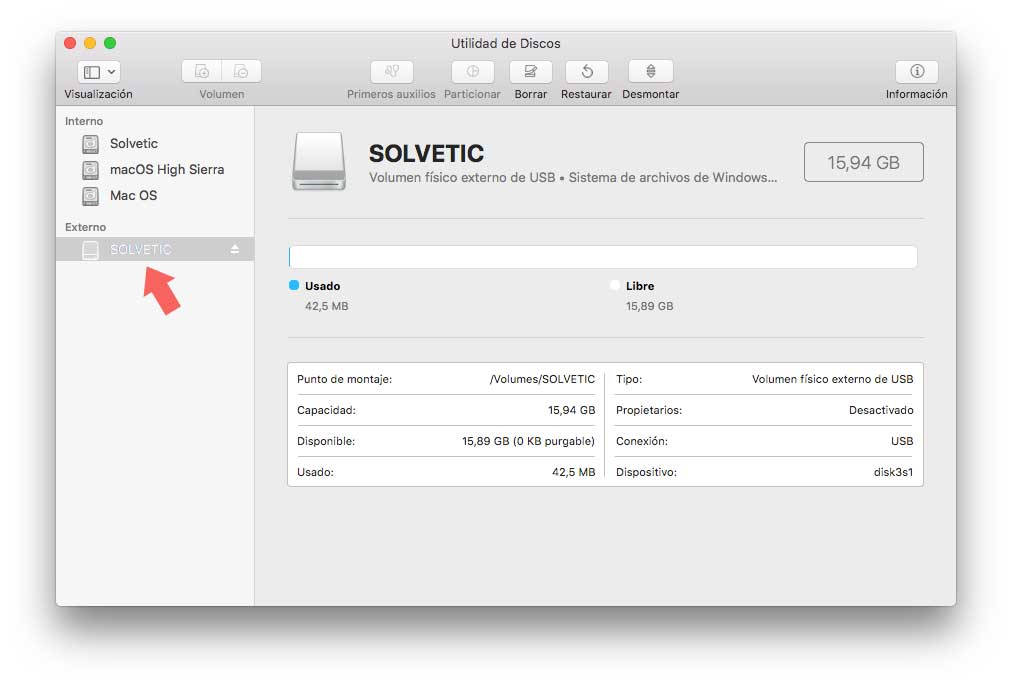The image size is (1012, 686).
Task: Click the SOLVETIC external drive sidebar icon
Action: tap(90, 250)
